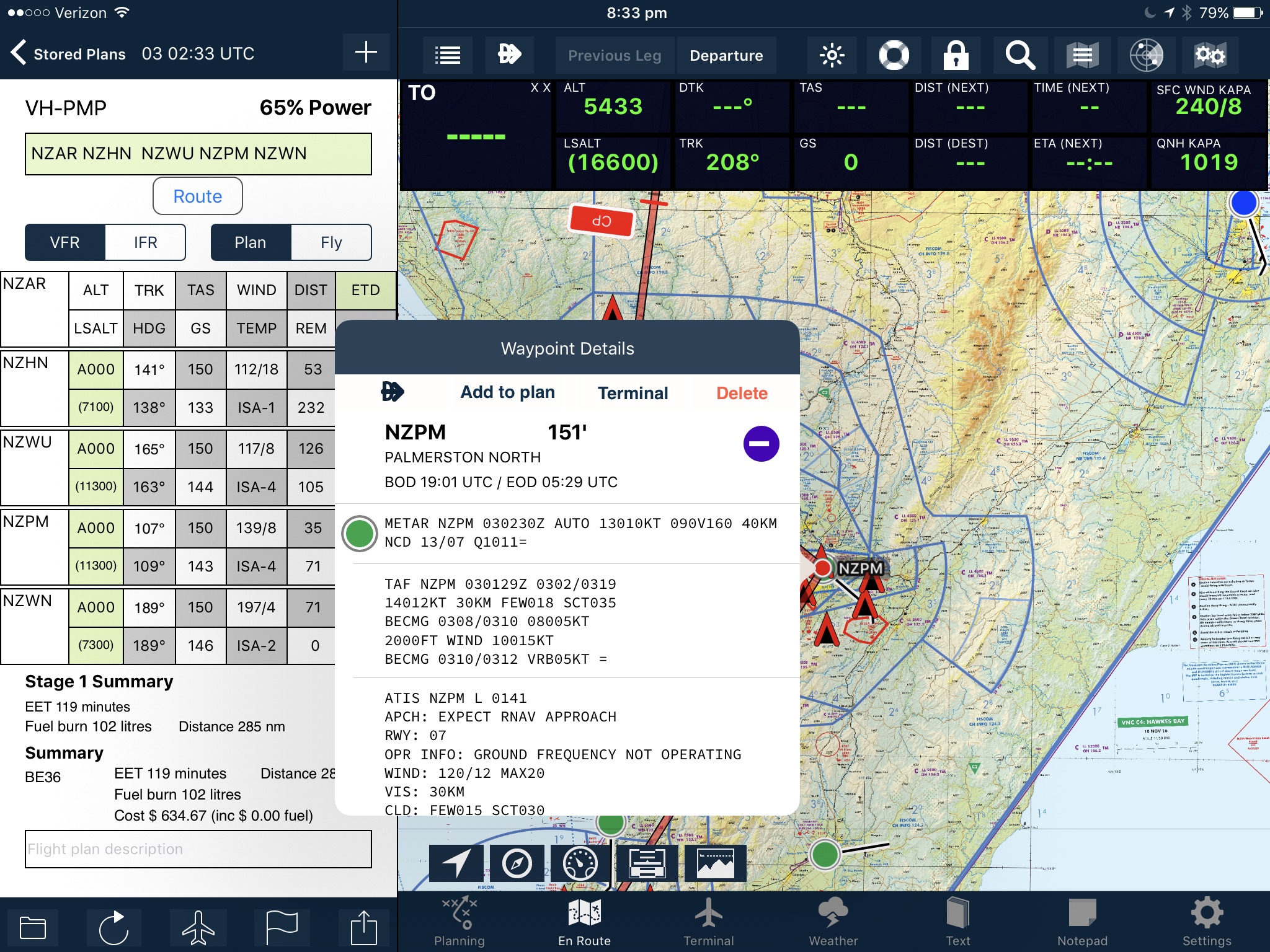Open the flight plan list icon

coord(448,55)
